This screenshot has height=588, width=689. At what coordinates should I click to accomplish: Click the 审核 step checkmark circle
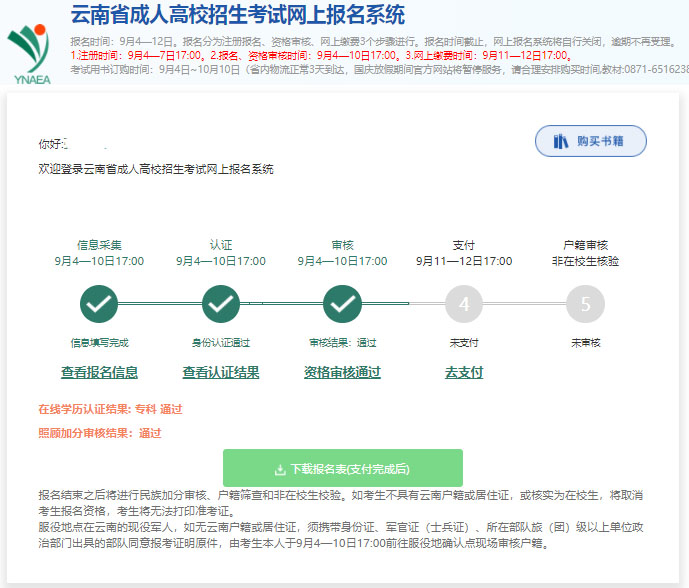click(x=343, y=303)
